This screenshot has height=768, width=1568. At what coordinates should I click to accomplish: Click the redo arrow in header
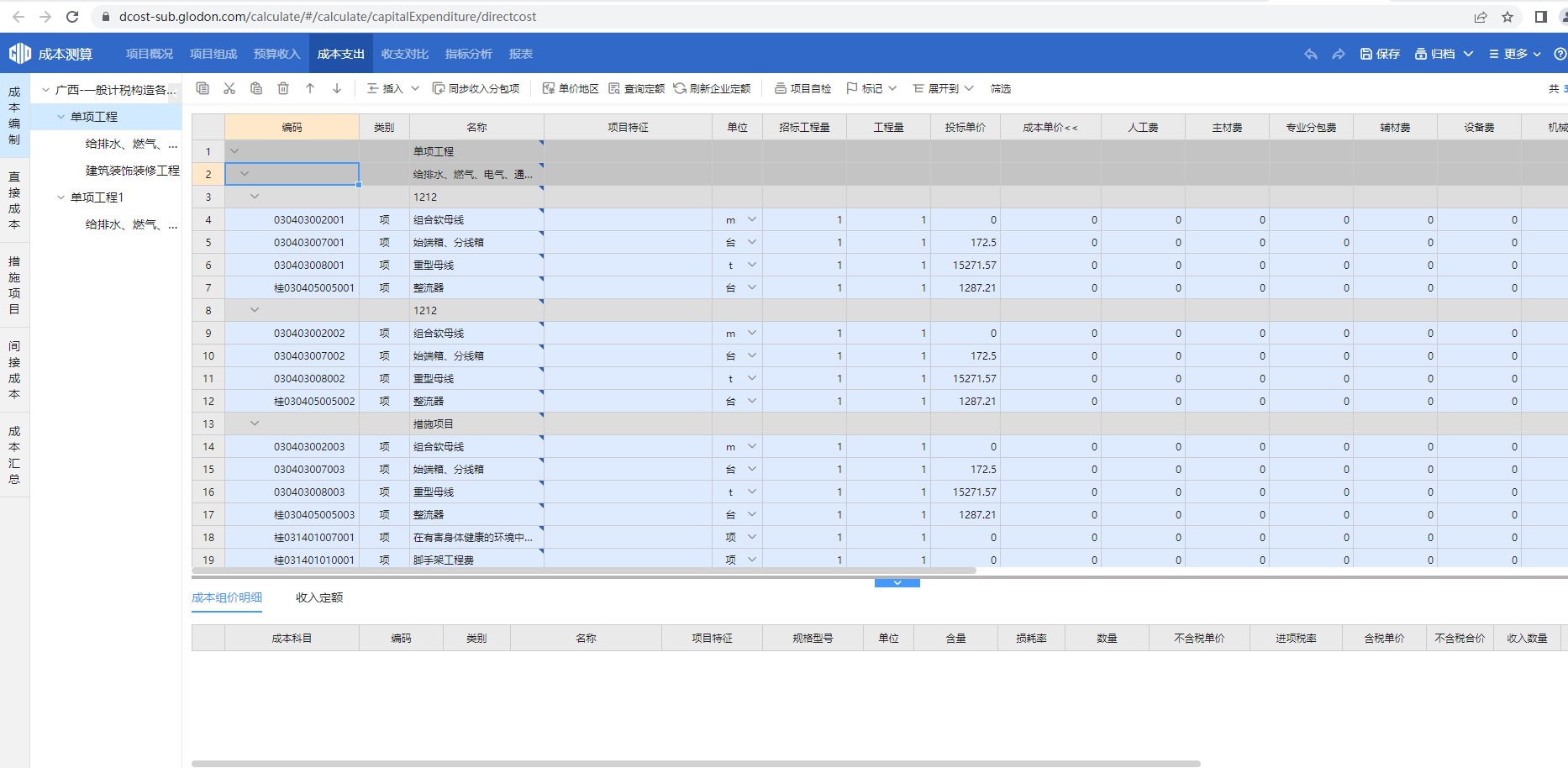click(1339, 54)
